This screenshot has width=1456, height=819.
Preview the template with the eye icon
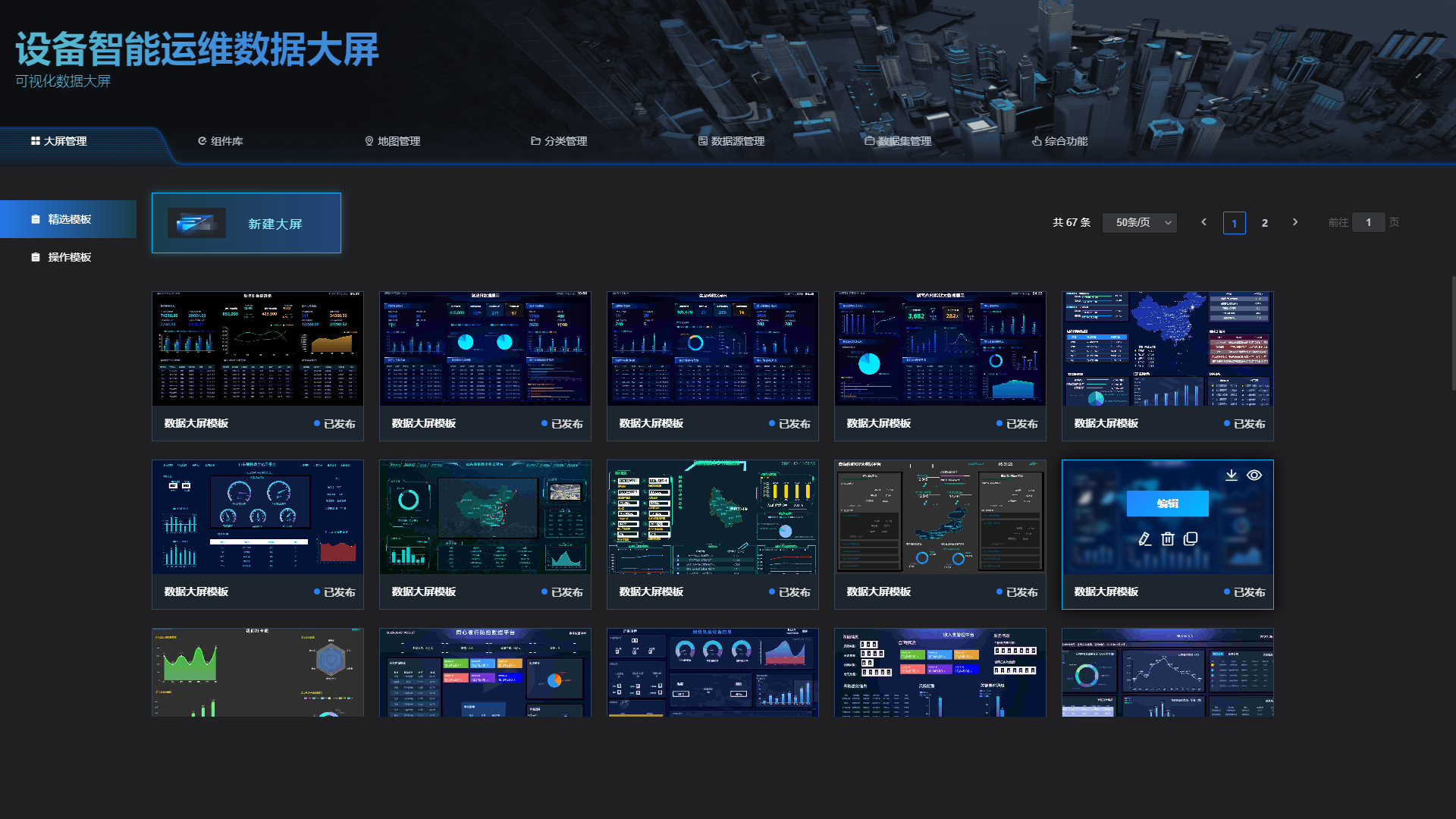[x=1254, y=475]
